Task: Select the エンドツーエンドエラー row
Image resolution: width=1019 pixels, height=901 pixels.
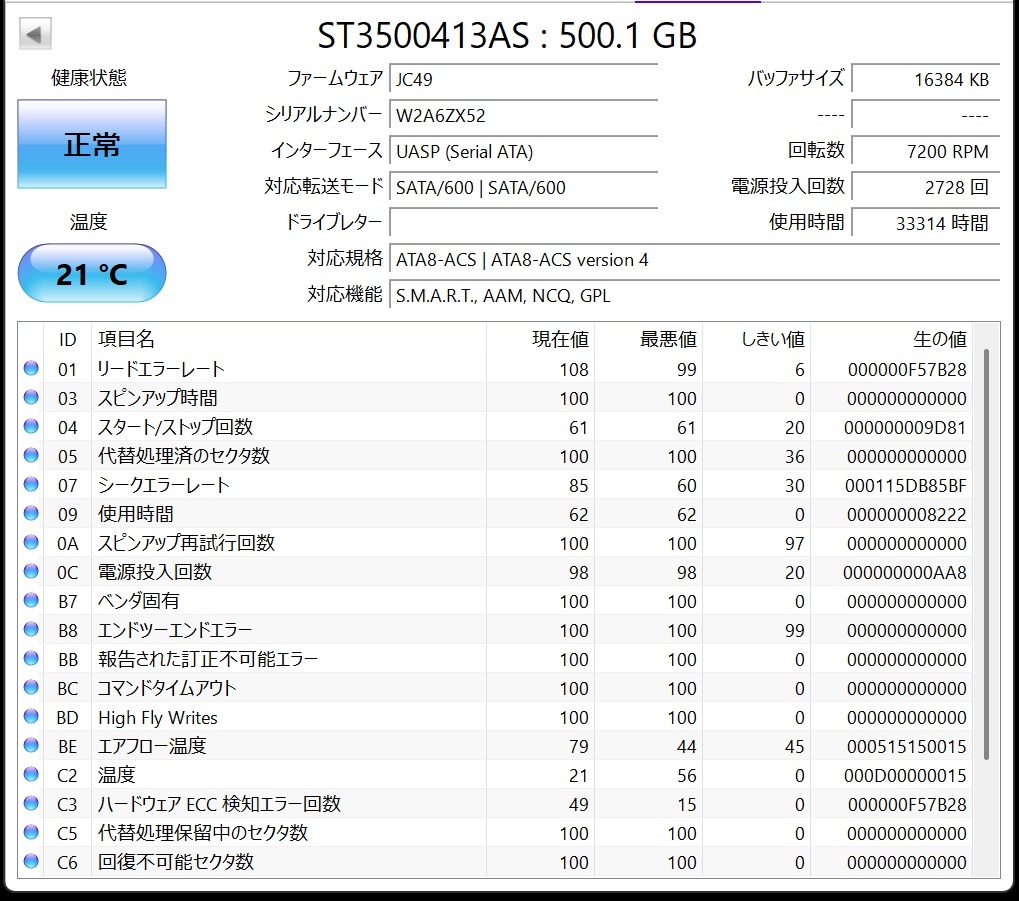Action: click(400, 630)
